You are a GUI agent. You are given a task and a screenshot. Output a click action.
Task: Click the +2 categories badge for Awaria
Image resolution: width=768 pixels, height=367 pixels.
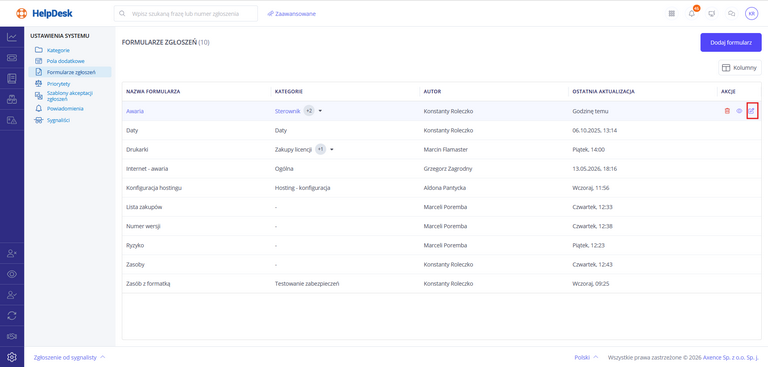[x=309, y=111]
